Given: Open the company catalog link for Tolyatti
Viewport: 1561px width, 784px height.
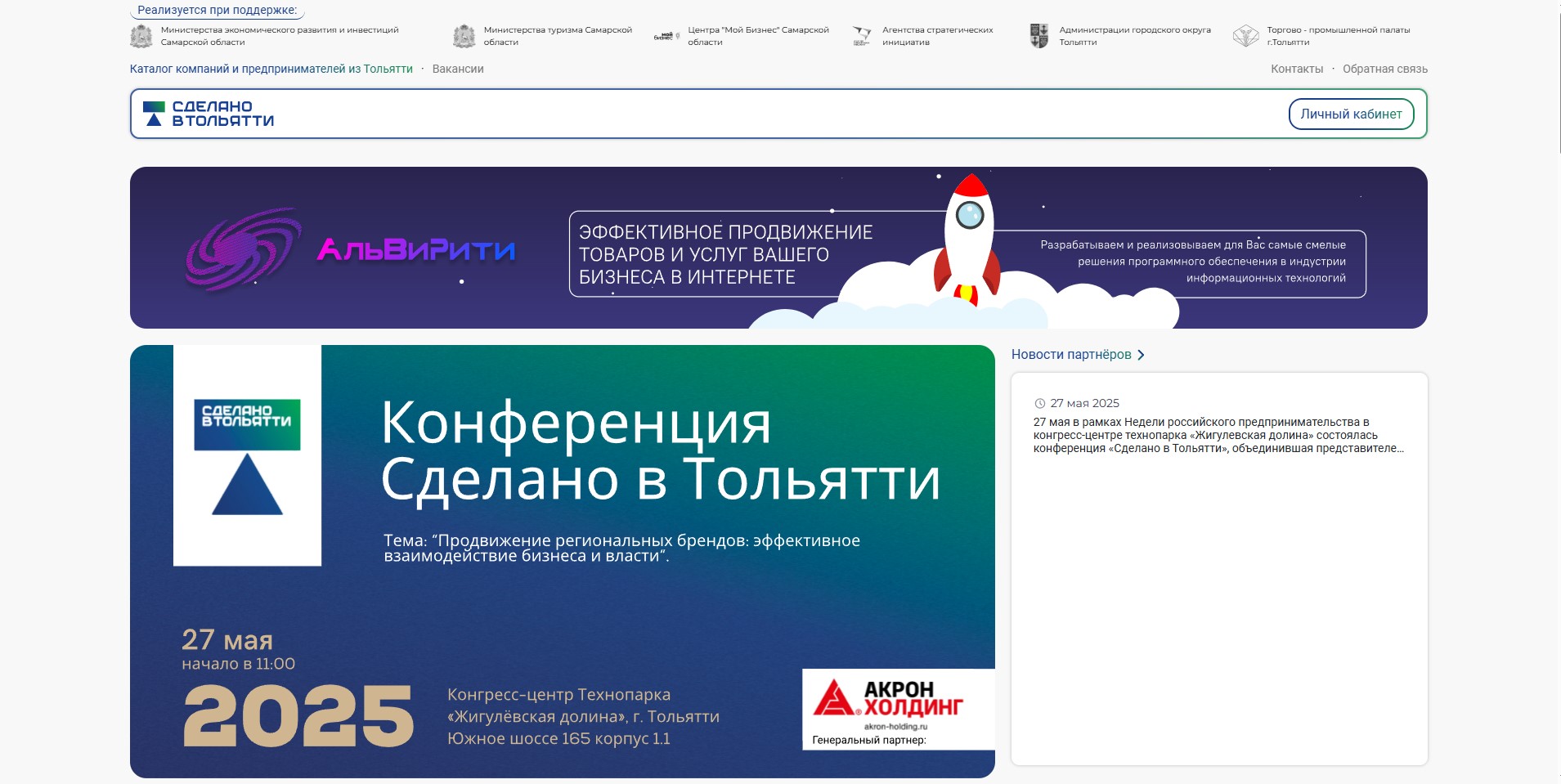Looking at the screenshot, I should (271, 69).
